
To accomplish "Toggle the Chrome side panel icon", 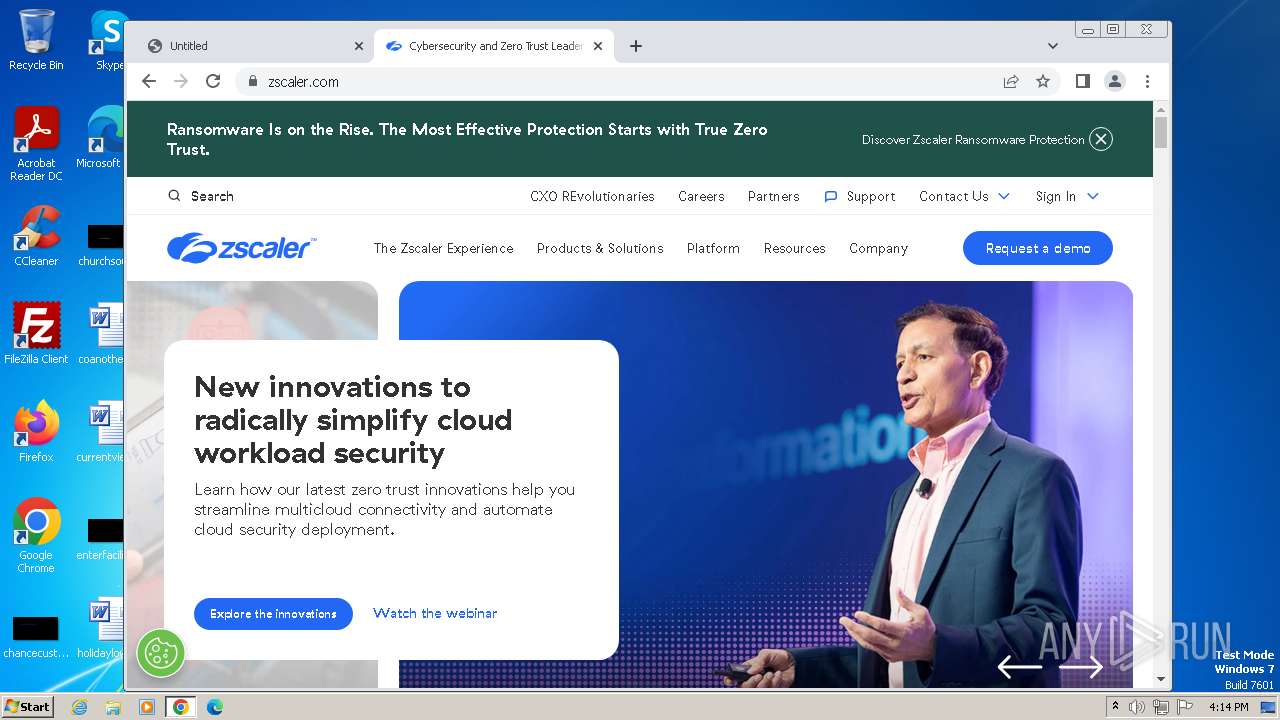I will click(x=1083, y=81).
